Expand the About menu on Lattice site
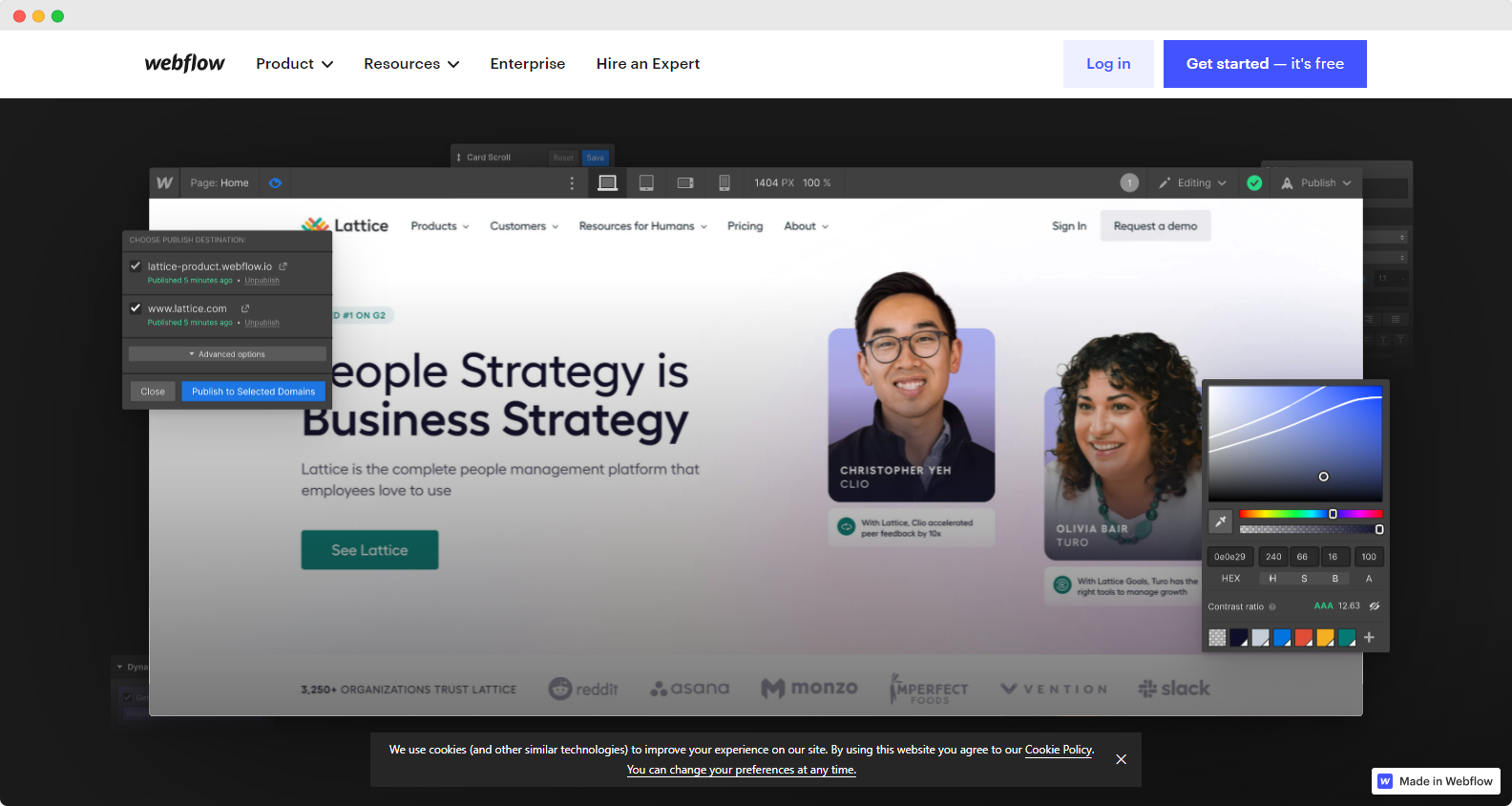Screen dimensions: 1512x806 coord(806,226)
